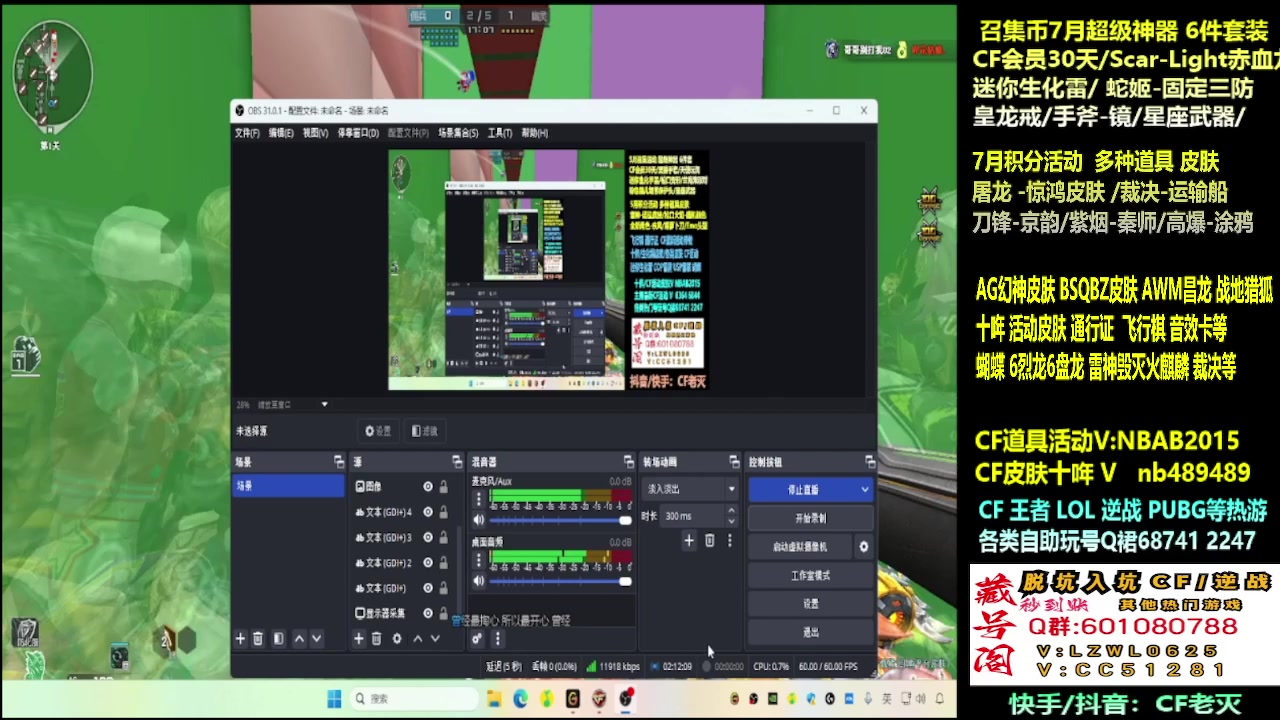Move source down with the sources down arrow
This screenshot has width=1280, height=720.
(x=435, y=638)
